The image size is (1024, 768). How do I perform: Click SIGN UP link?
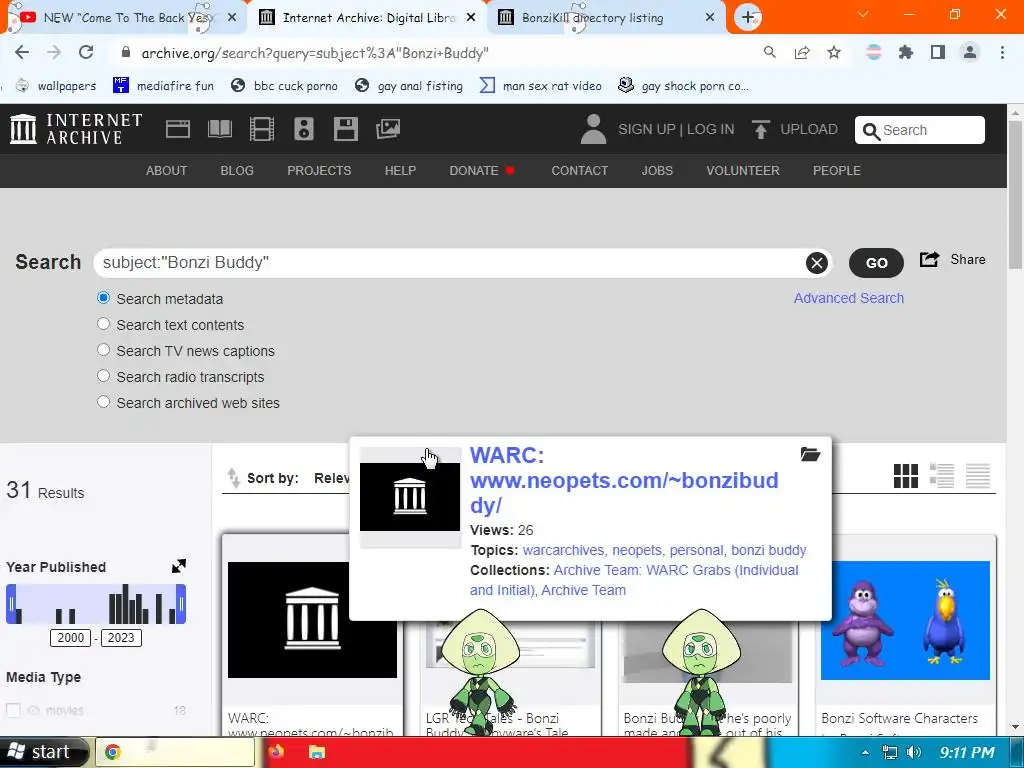coord(647,129)
